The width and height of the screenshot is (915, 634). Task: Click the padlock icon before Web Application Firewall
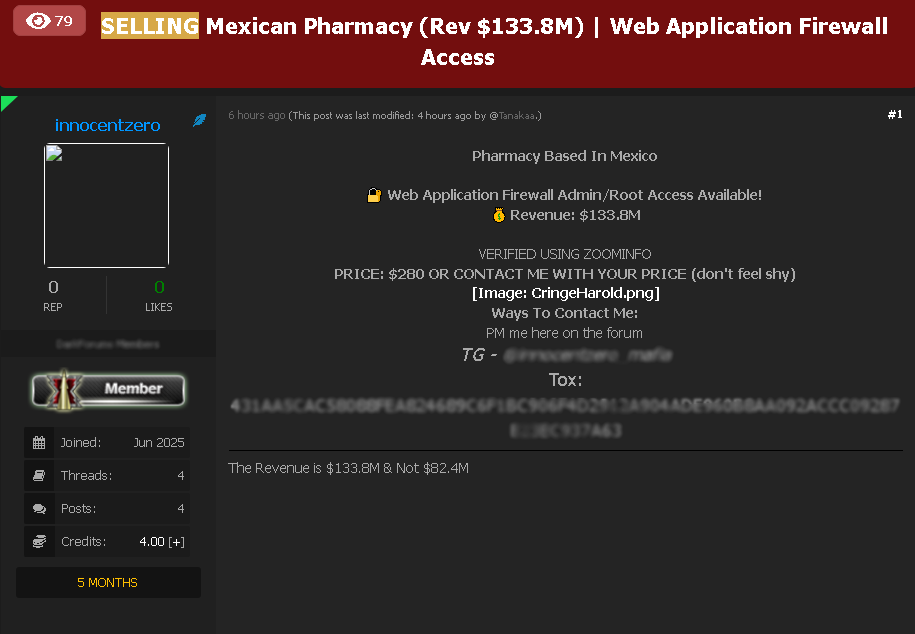click(374, 194)
